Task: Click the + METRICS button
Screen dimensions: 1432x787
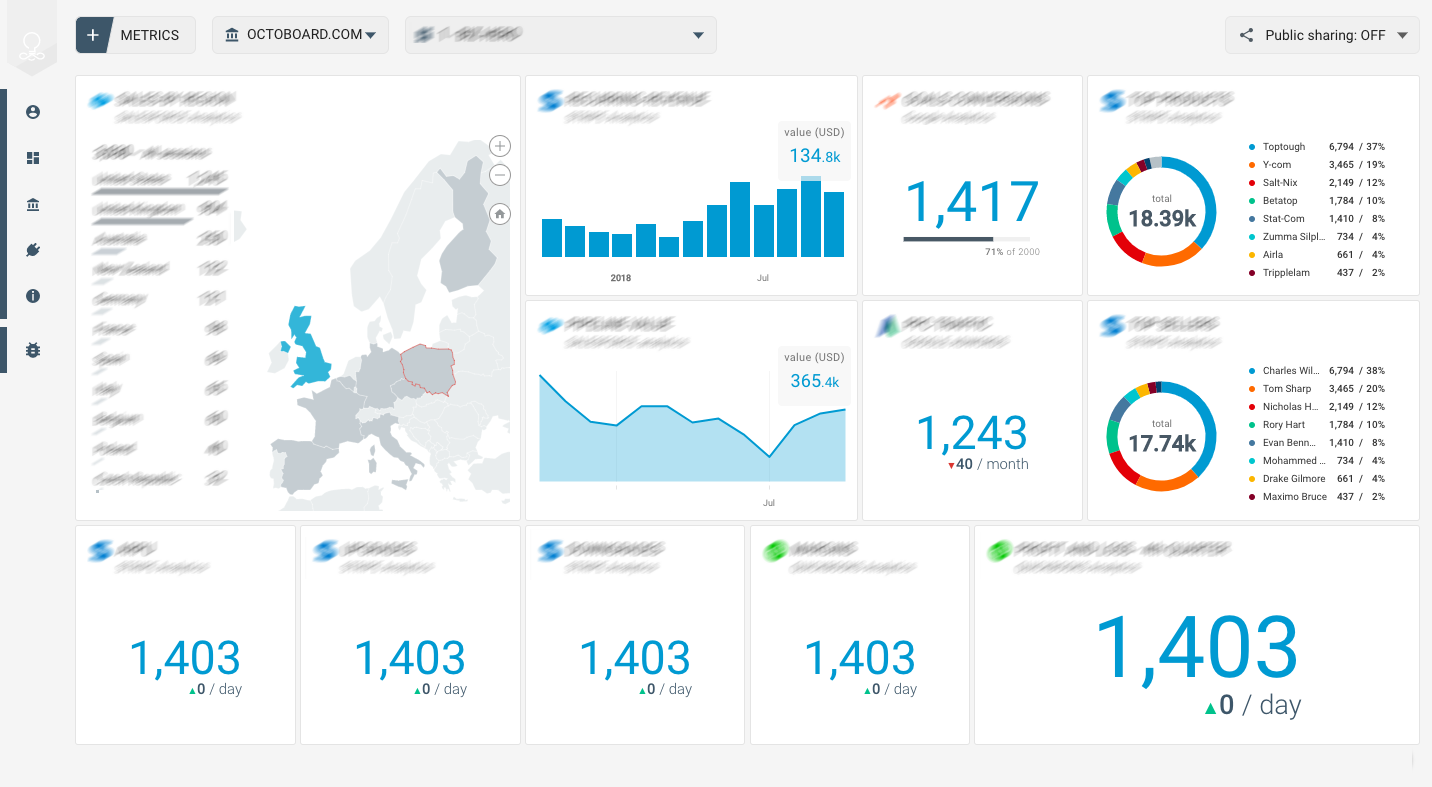Action: (135, 34)
